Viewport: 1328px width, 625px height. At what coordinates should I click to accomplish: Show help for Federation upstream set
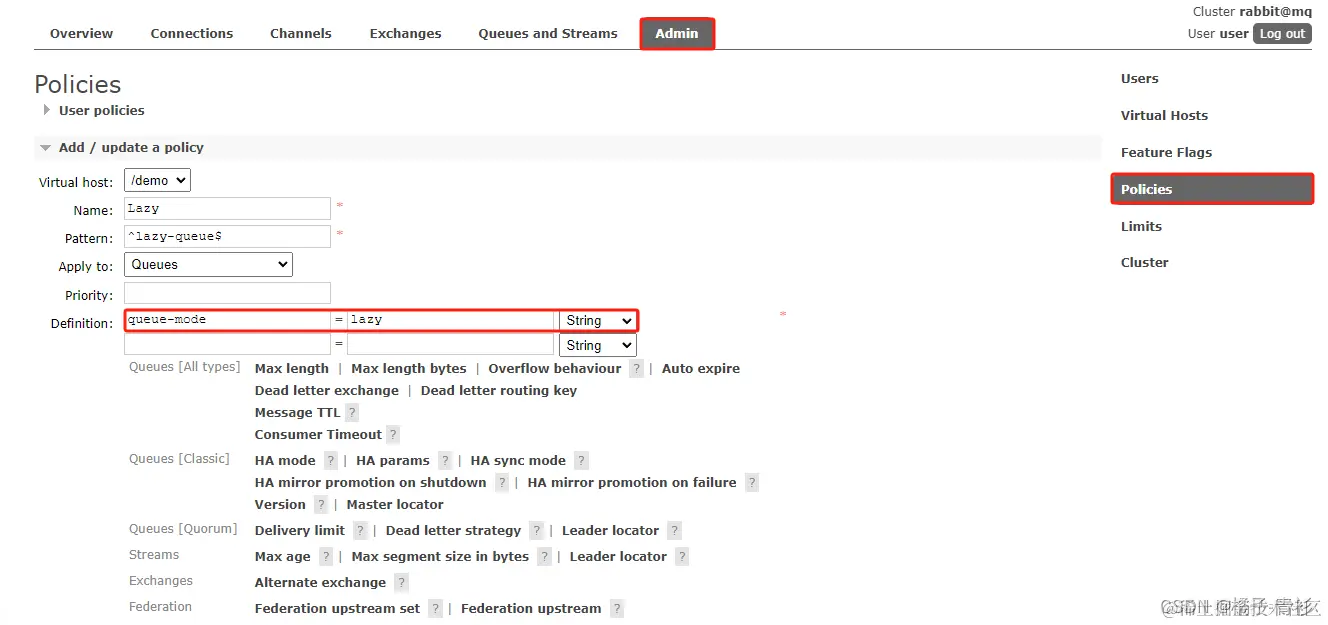pos(436,609)
